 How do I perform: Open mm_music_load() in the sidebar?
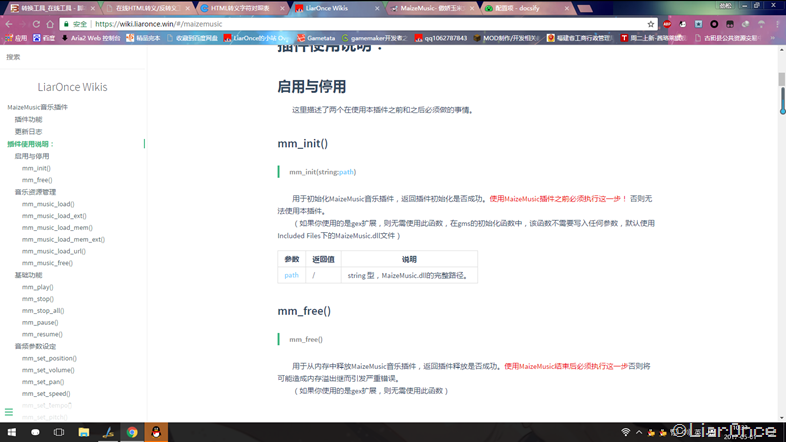tap(48, 204)
